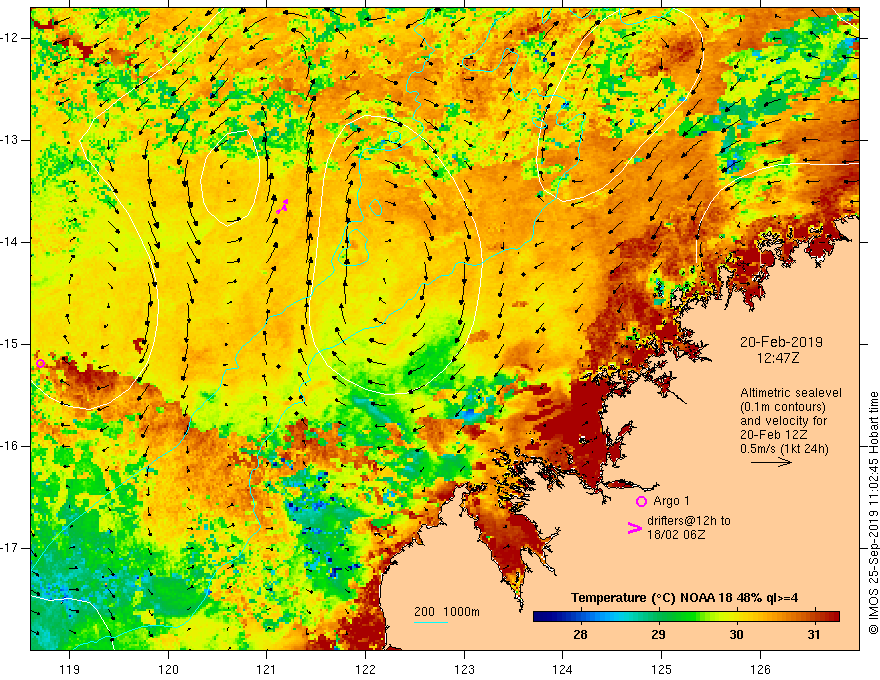Click the latitude axis label -16
The height and width of the screenshot is (680, 880).
10,446
